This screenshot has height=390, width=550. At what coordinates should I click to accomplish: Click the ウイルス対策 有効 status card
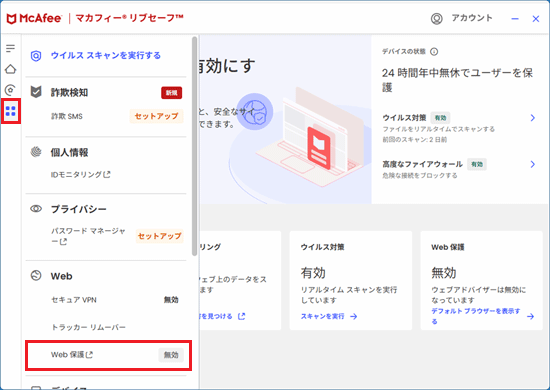350,280
